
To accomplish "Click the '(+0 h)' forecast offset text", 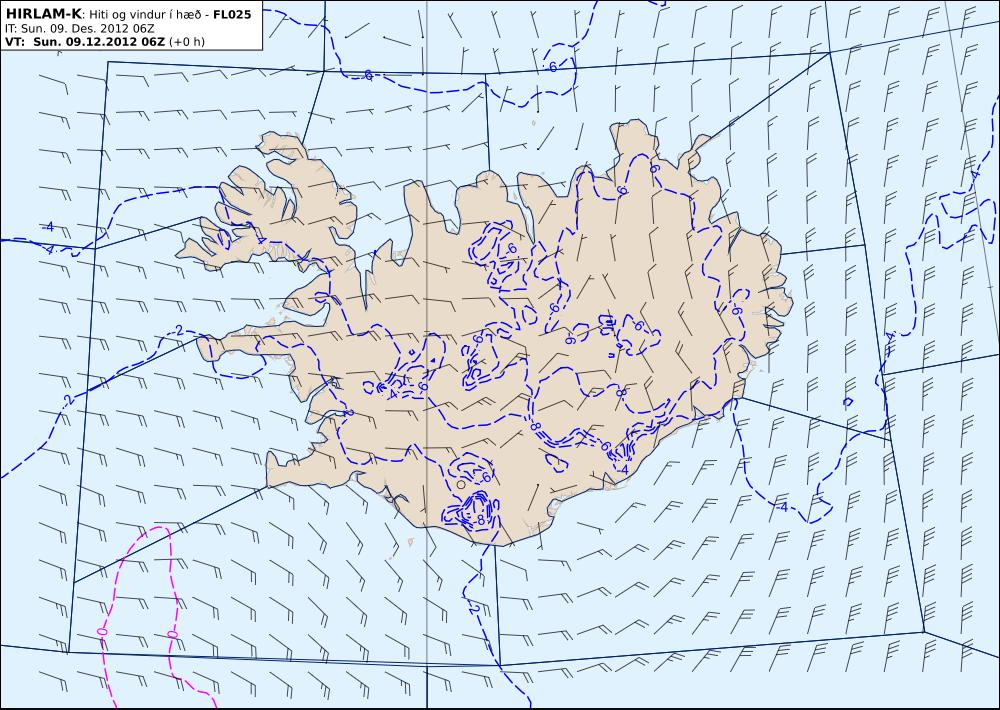I will tap(187, 42).
